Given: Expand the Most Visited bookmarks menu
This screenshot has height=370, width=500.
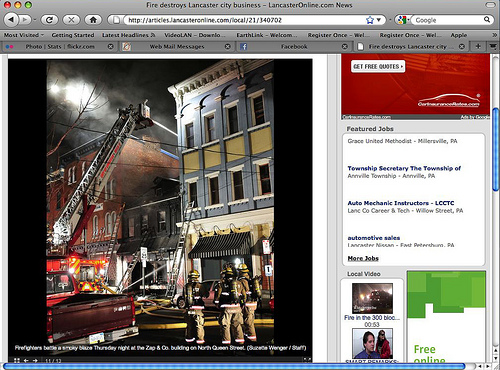Looking at the screenshot, I should click(24, 35).
